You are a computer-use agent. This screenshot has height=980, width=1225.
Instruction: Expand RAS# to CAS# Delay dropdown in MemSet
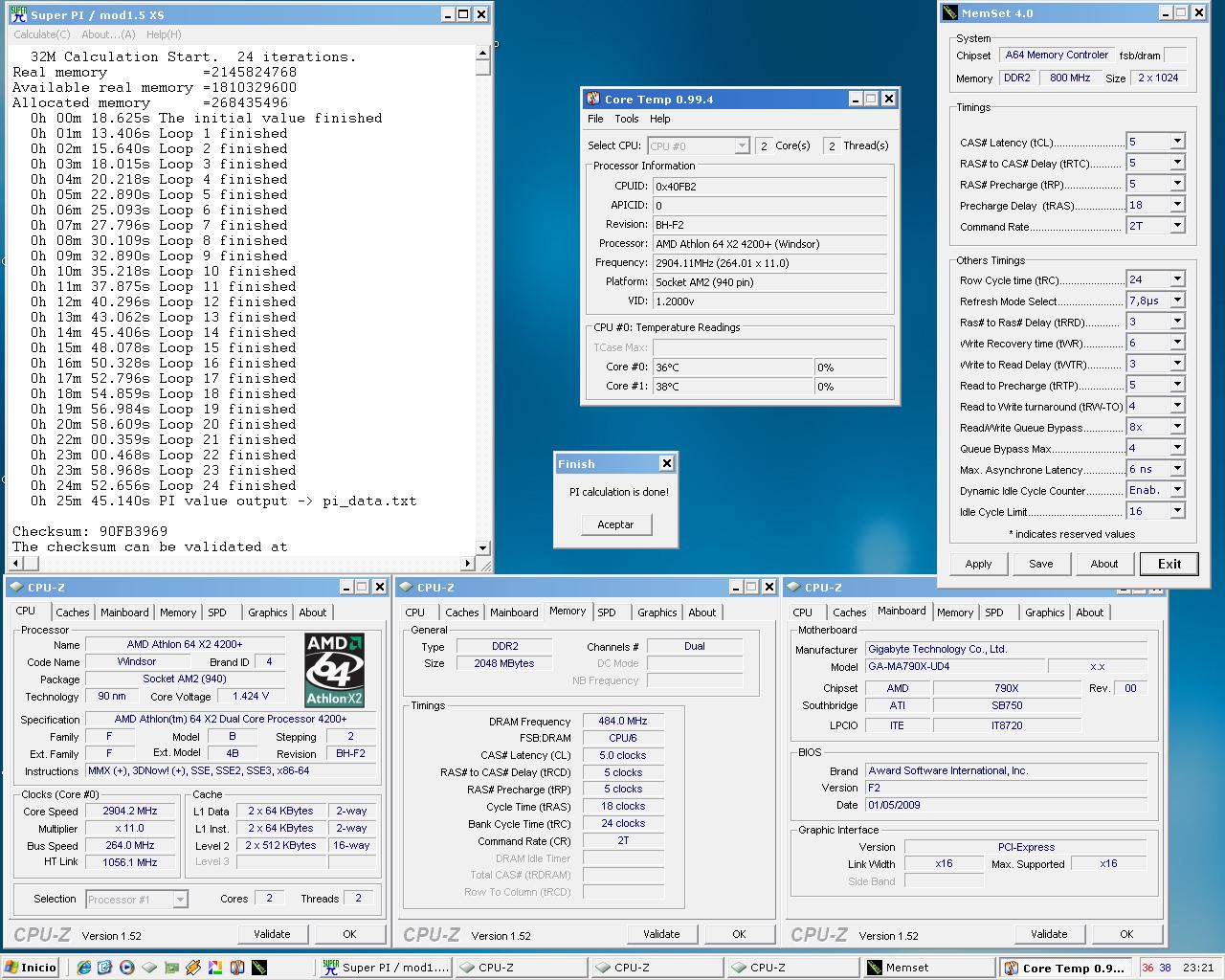pyautogui.click(x=1177, y=163)
